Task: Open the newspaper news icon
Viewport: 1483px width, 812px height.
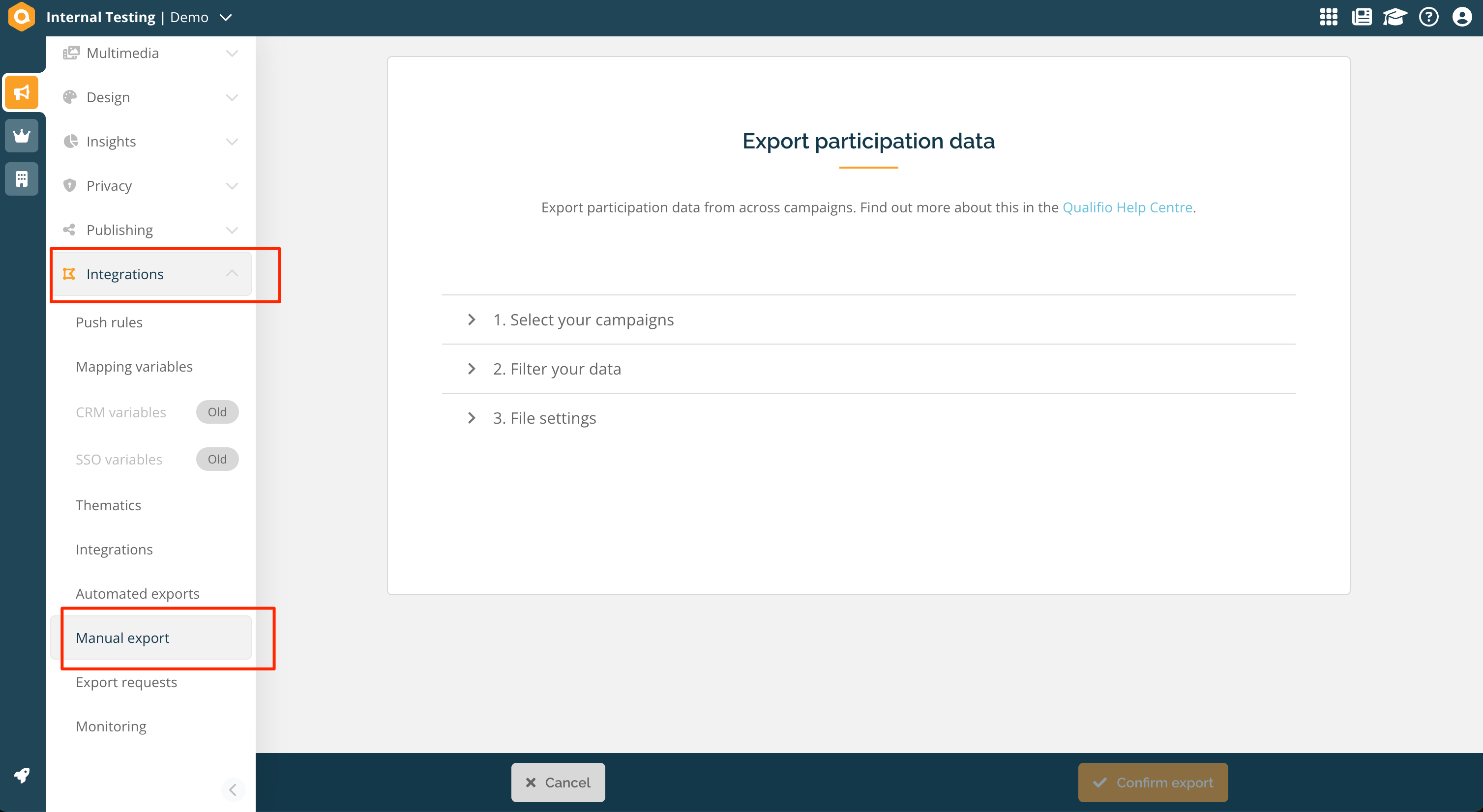Action: 1362,17
